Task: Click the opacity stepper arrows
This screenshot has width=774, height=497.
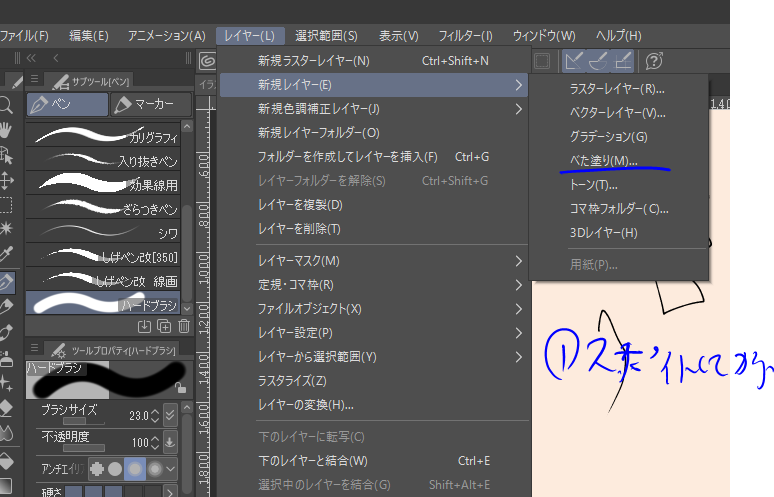Action: coord(155,442)
